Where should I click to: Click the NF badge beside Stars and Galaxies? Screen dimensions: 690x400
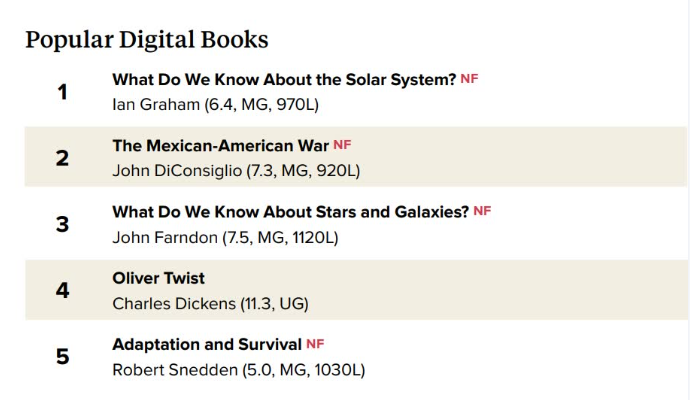tap(482, 211)
